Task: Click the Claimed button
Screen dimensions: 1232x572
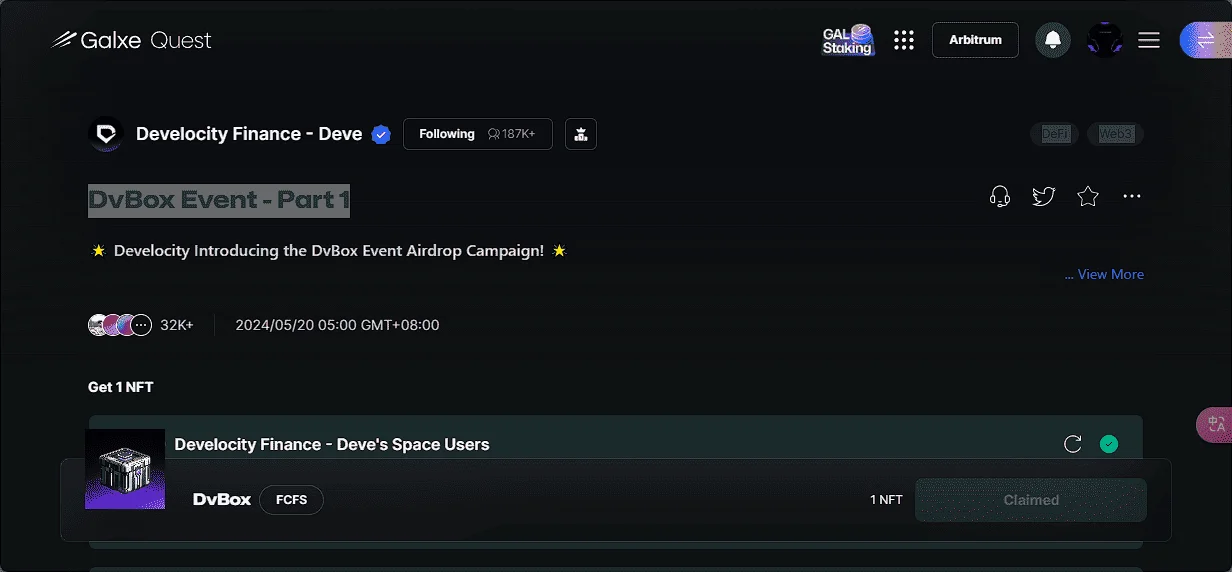Action: (x=1031, y=500)
